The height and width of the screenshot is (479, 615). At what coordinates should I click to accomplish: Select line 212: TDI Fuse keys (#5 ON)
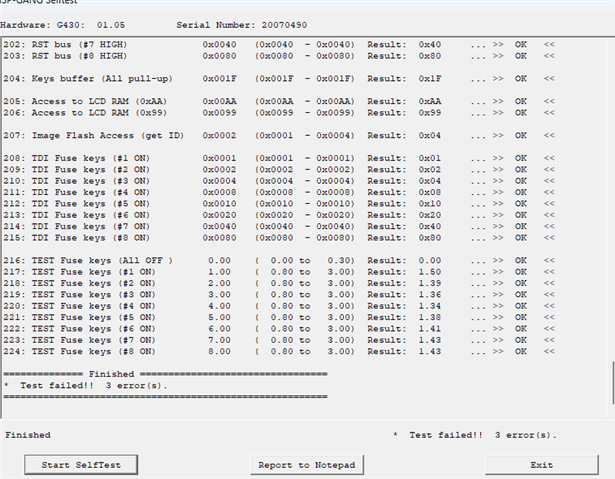[279, 204]
